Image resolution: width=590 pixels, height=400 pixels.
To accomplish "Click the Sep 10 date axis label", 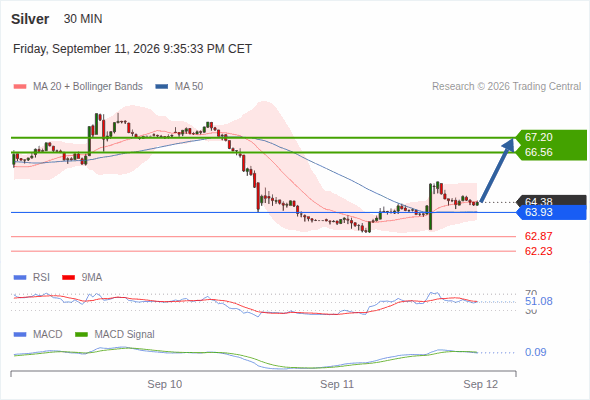I will coord(164,384).
